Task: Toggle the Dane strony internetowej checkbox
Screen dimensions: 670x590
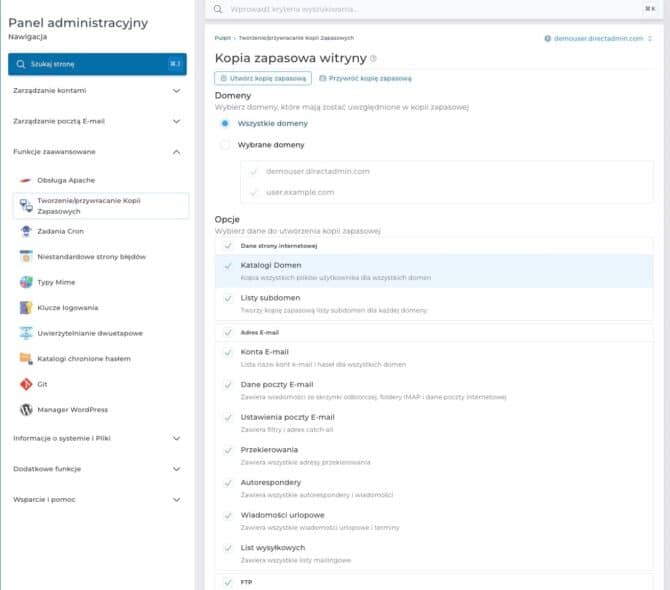Action: coord(228,246)
